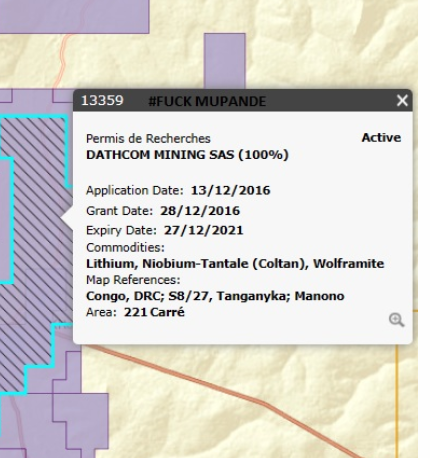Click the stepped purple permit polygon below popup
Viewport: 430px width, 458px height.
coord(81,420)
